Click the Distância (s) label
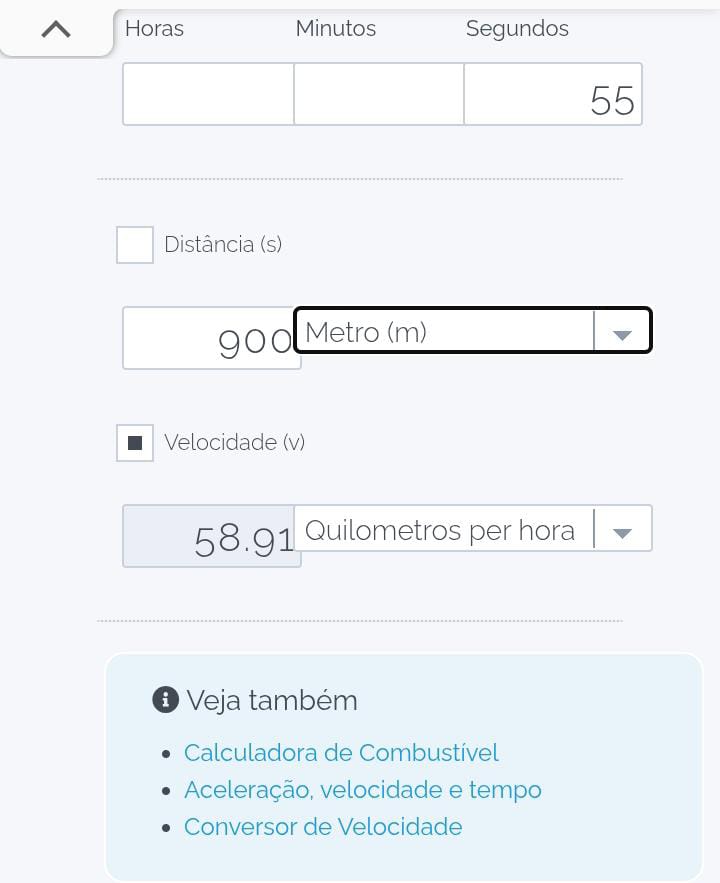Viewport: 720px width, 883px height. point(223,245)
